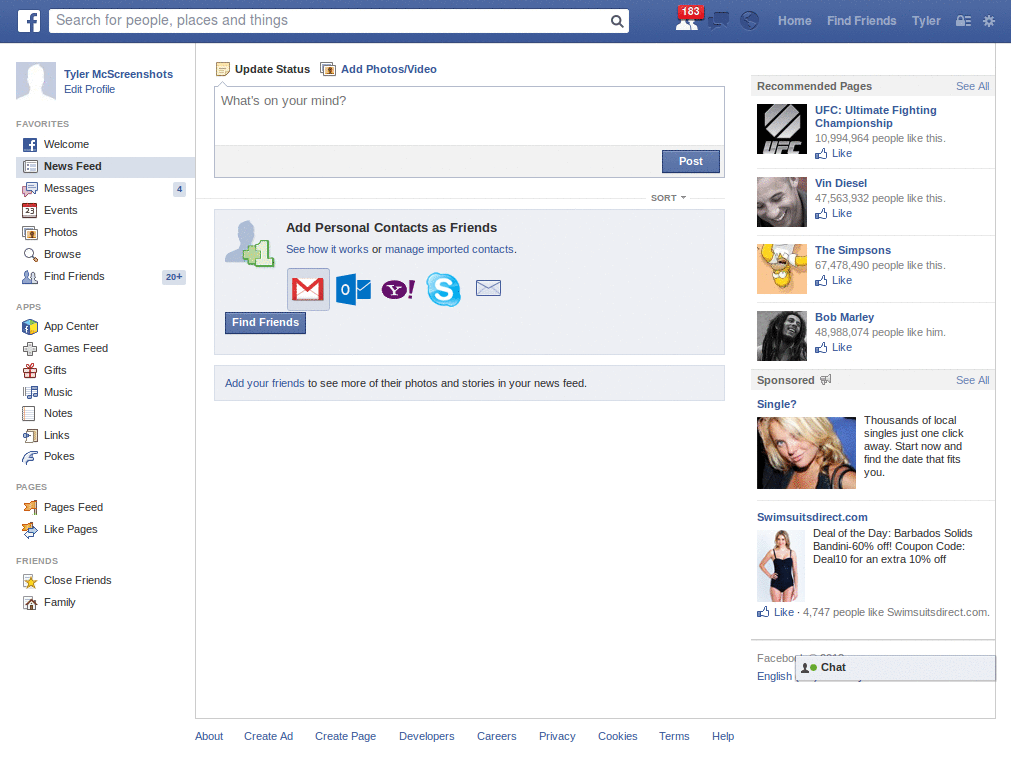Screen dimensions: 1024x768
Task: Click Tyler McScreenshots profile picture
Action: click(x=36, y=82)
